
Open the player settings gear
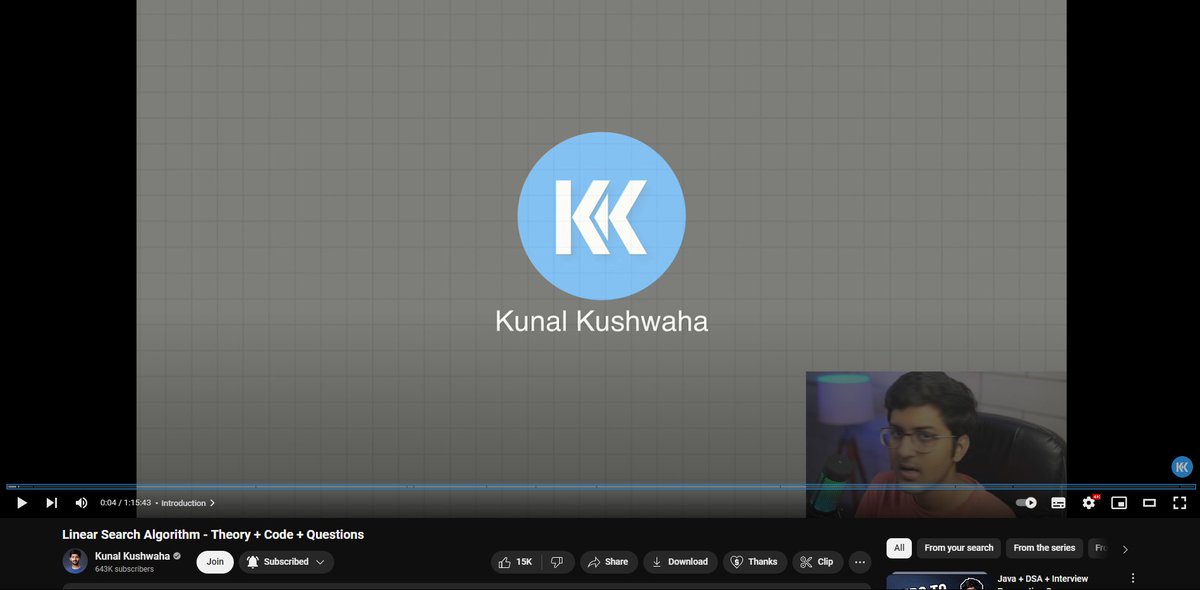pyautogui.click(x=1089, y=503)
